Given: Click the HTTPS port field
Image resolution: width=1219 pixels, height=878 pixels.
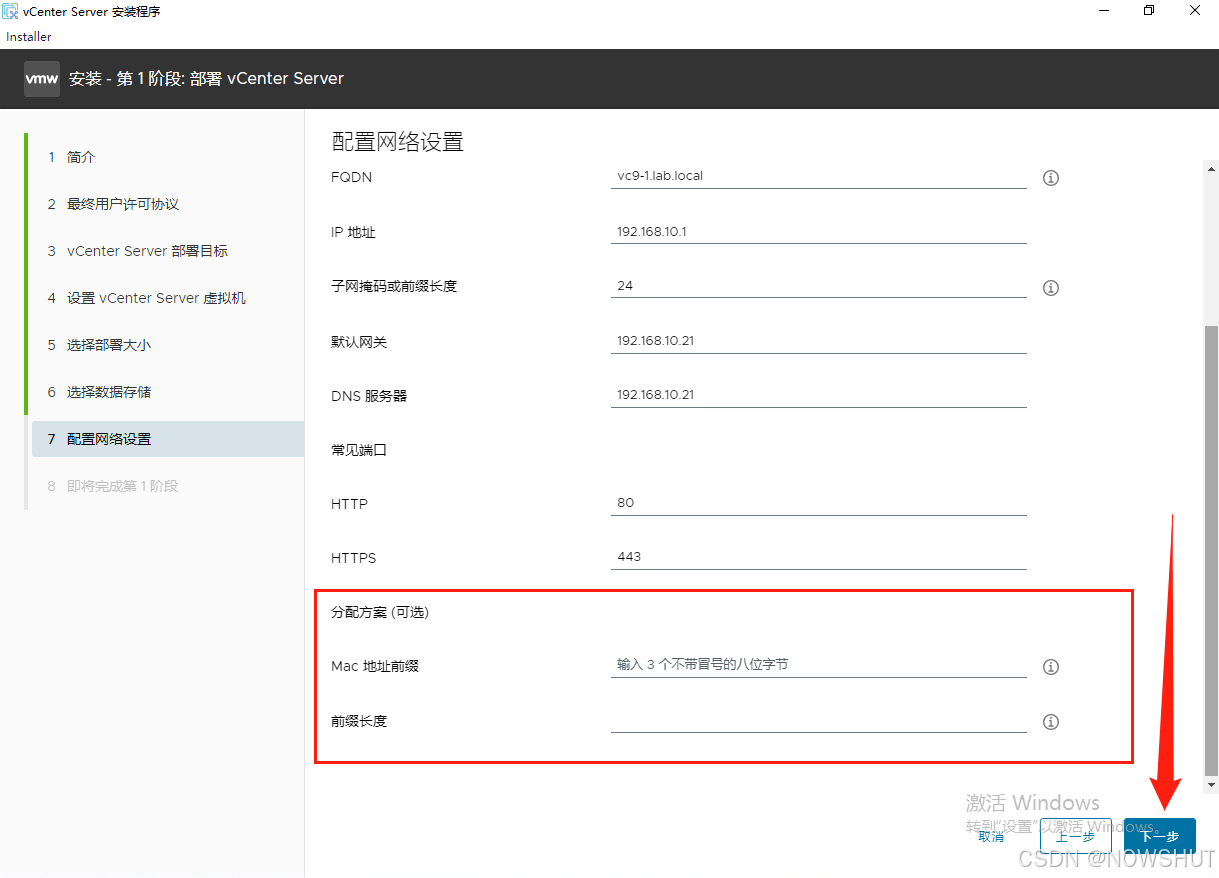Looking at the screenshot, I should 819,557.
